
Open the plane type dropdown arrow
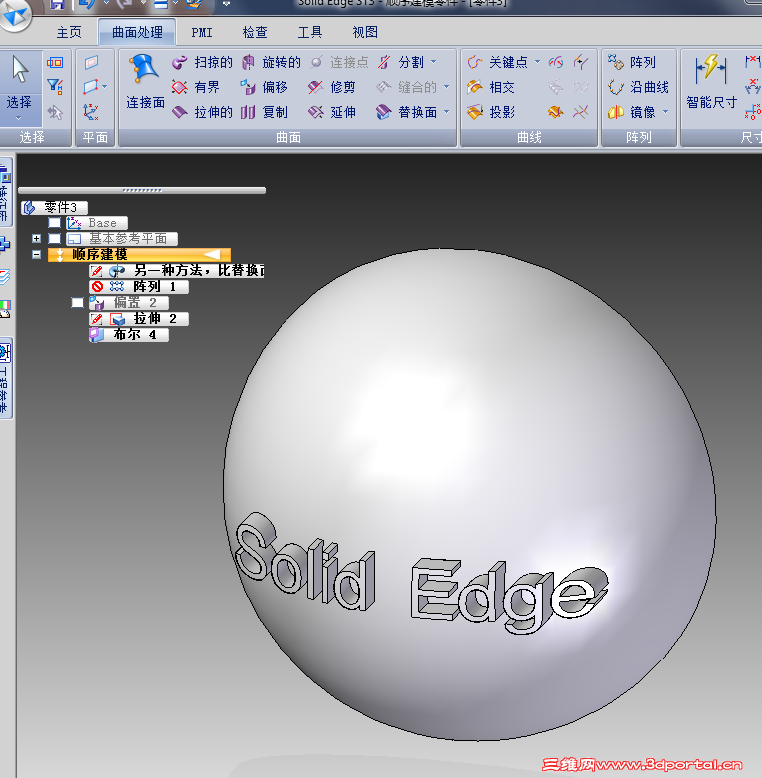[105, 87]
